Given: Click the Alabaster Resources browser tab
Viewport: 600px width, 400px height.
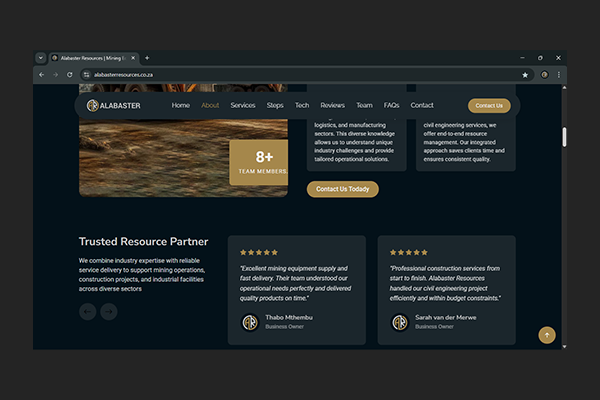Looking at the screenshot, I should [93, 58].
